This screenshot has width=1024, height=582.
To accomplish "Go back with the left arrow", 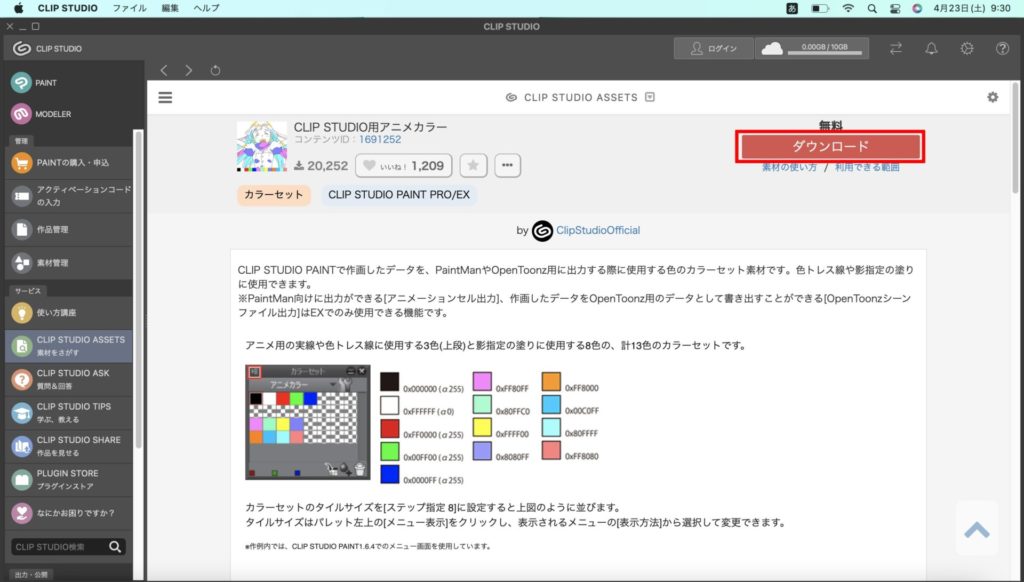I will click(165, 70).
